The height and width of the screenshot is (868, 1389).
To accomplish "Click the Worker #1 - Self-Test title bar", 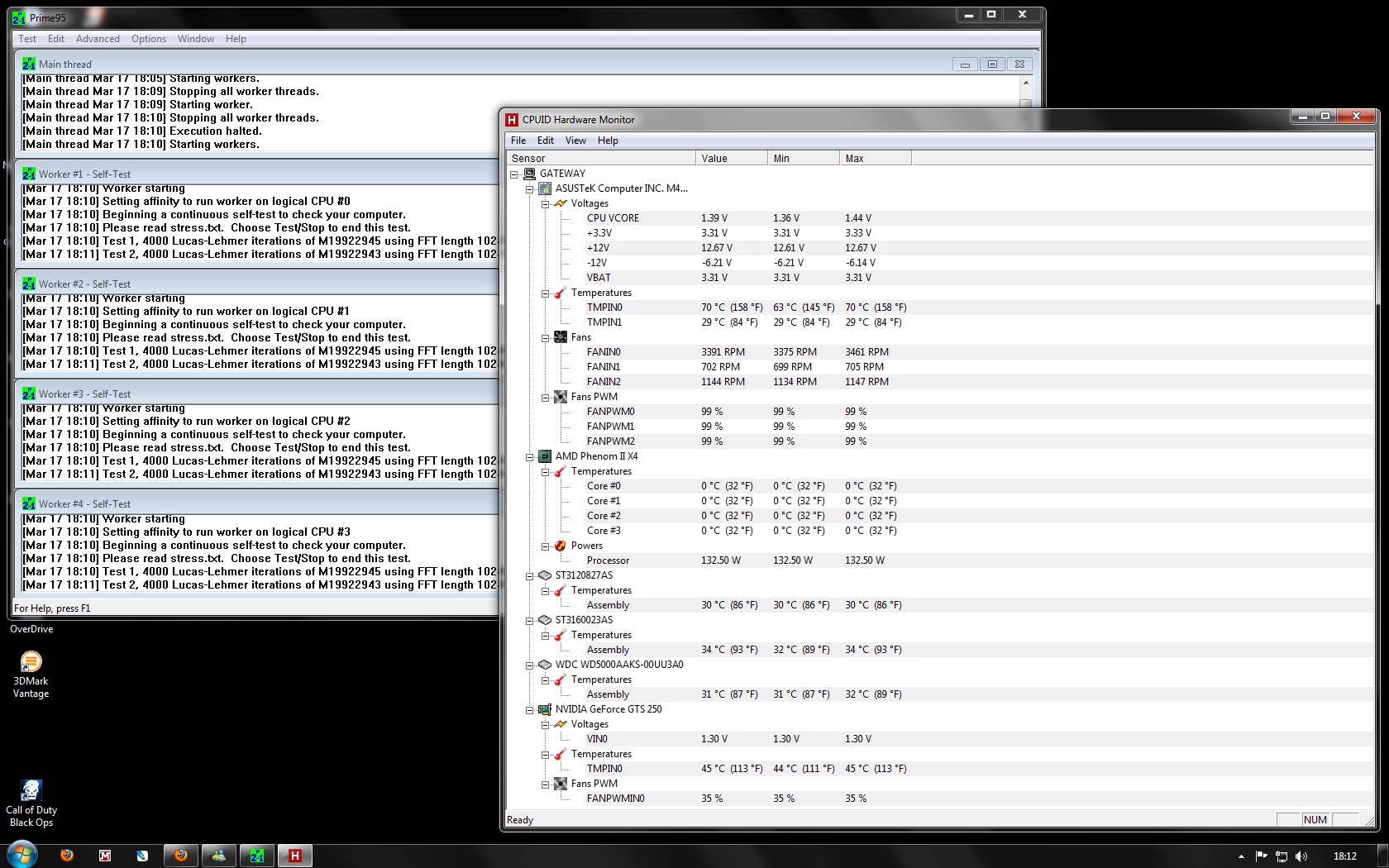I will [258, 174].
